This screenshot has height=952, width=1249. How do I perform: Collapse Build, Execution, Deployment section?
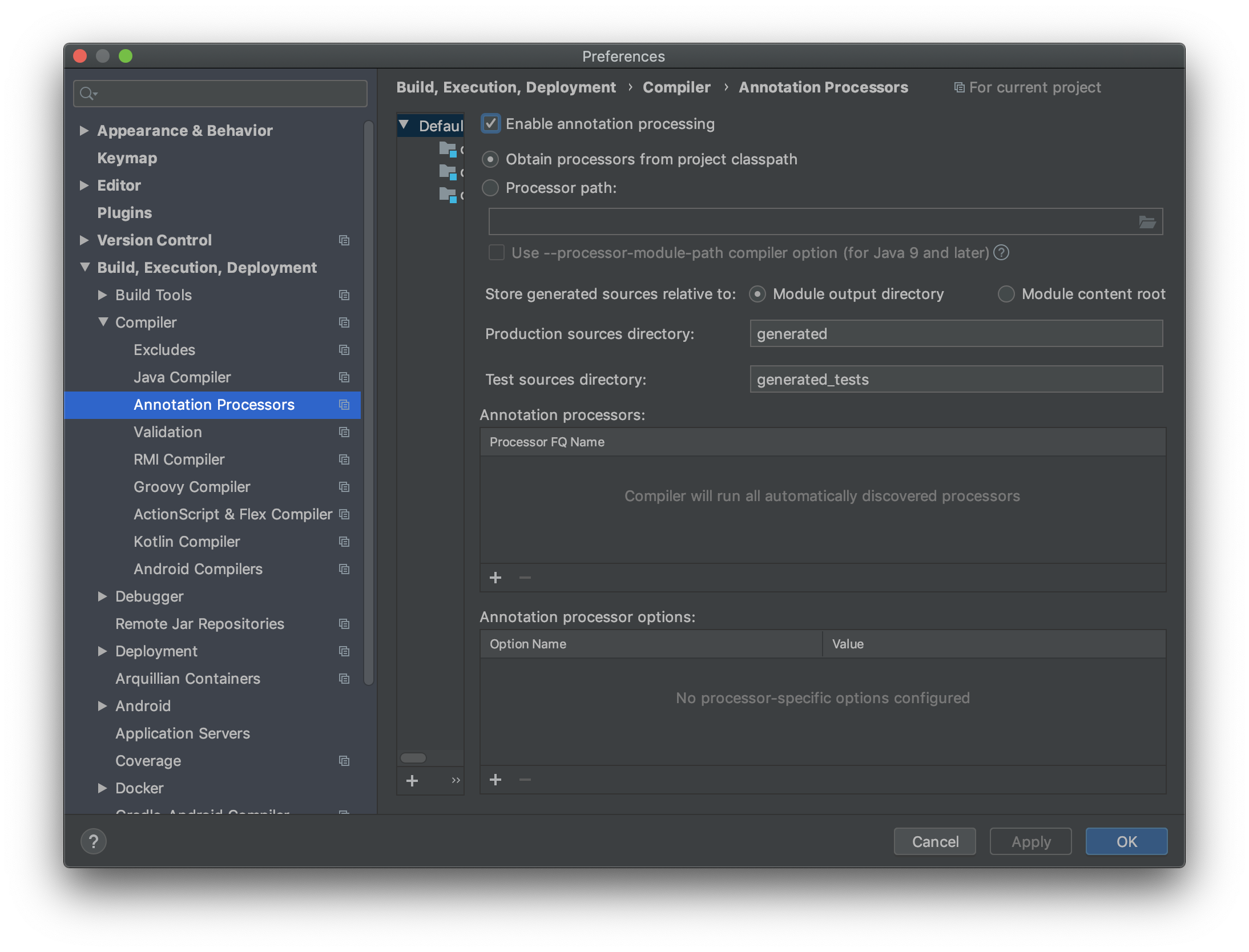(x=84, y=267)
